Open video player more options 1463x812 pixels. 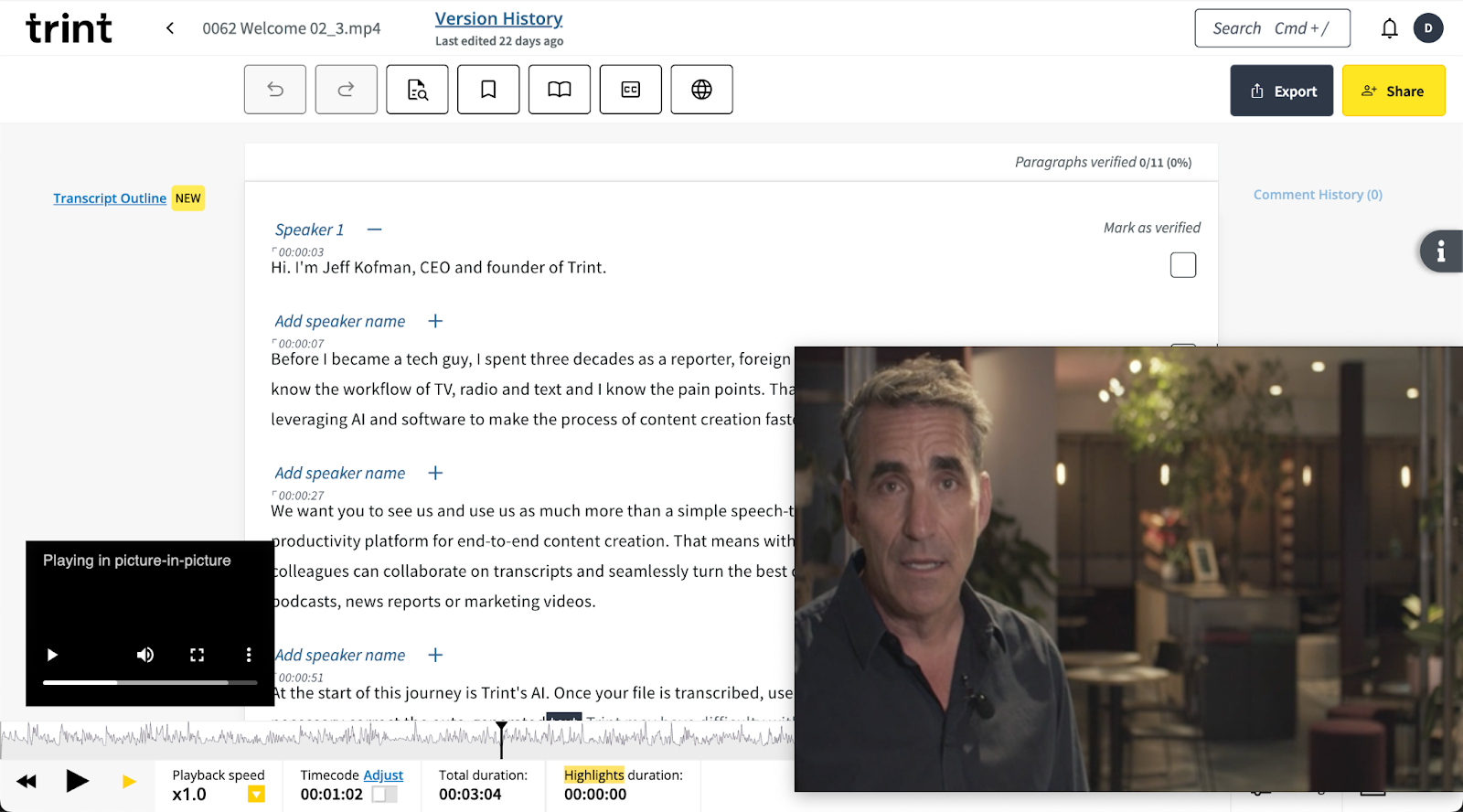tap(249, 655)
